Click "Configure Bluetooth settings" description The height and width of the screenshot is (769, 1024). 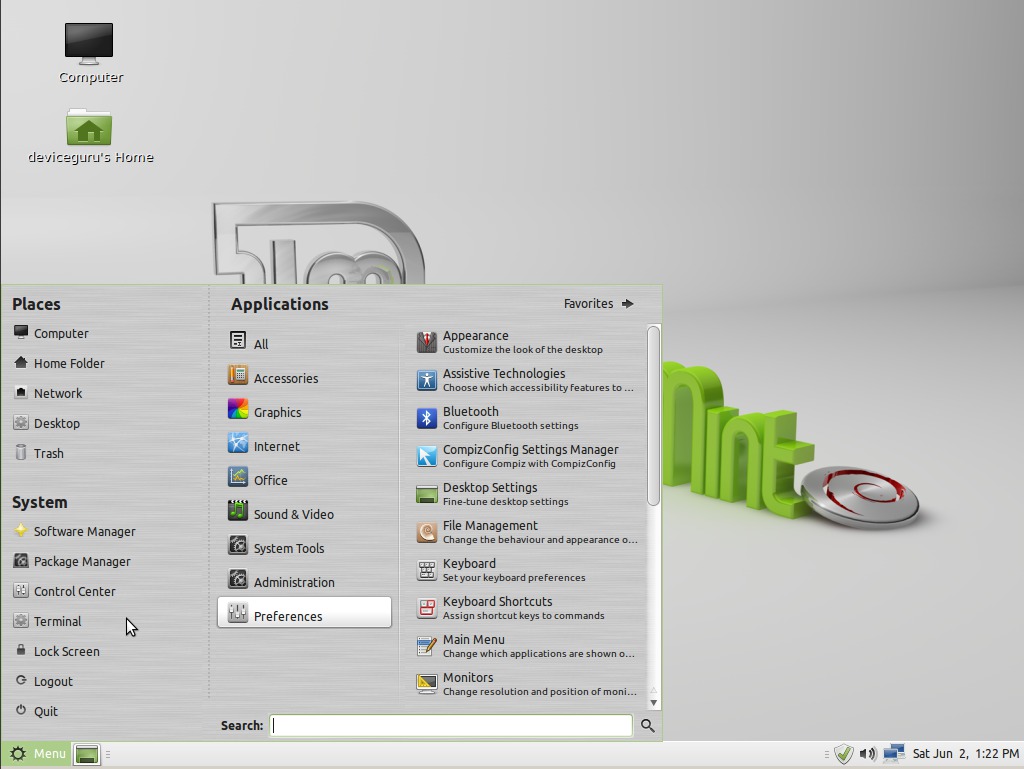point(511,426)
